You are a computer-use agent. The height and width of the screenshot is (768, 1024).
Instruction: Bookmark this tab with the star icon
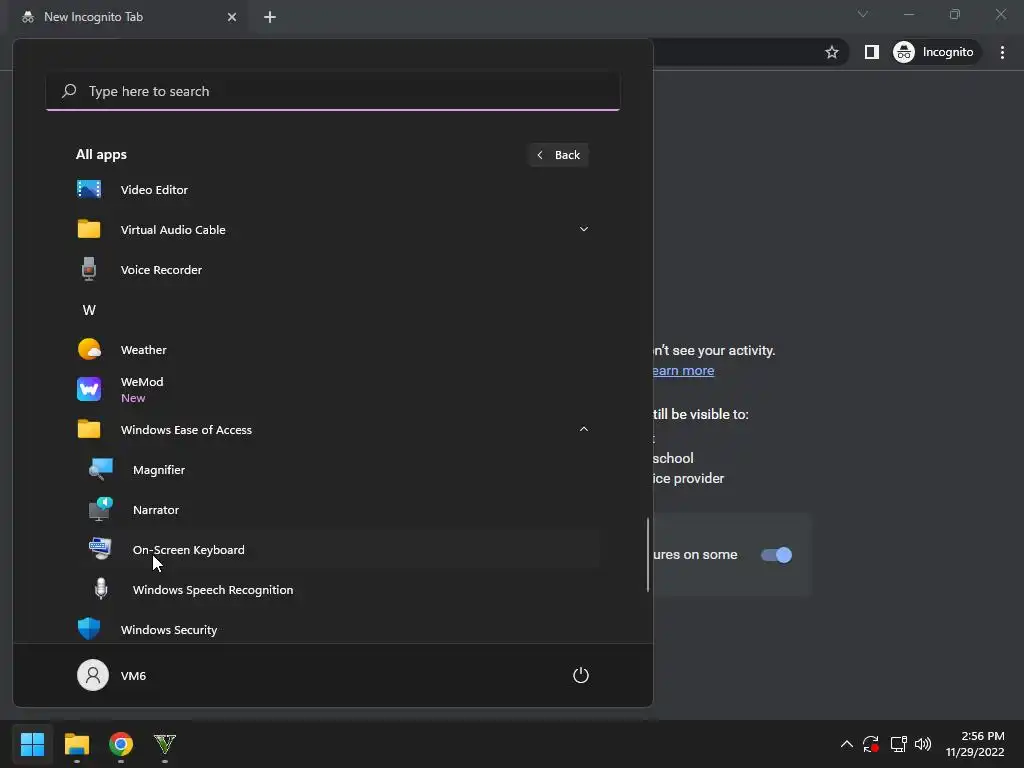[831, 52]
